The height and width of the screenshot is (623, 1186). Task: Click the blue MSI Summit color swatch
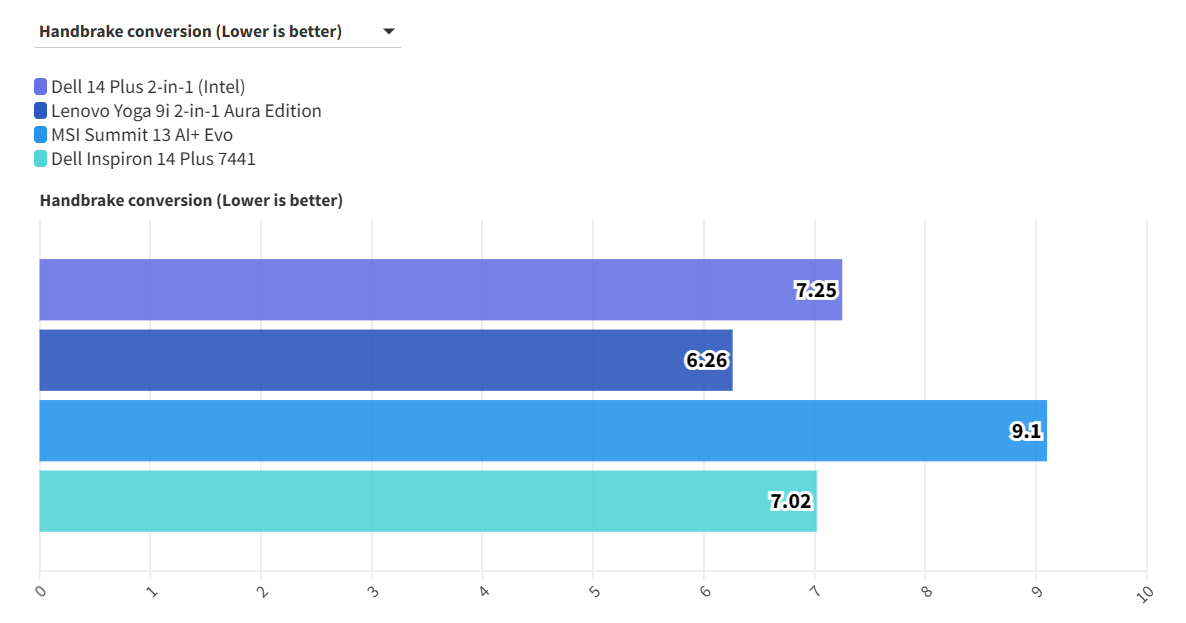tap(41, 135)
